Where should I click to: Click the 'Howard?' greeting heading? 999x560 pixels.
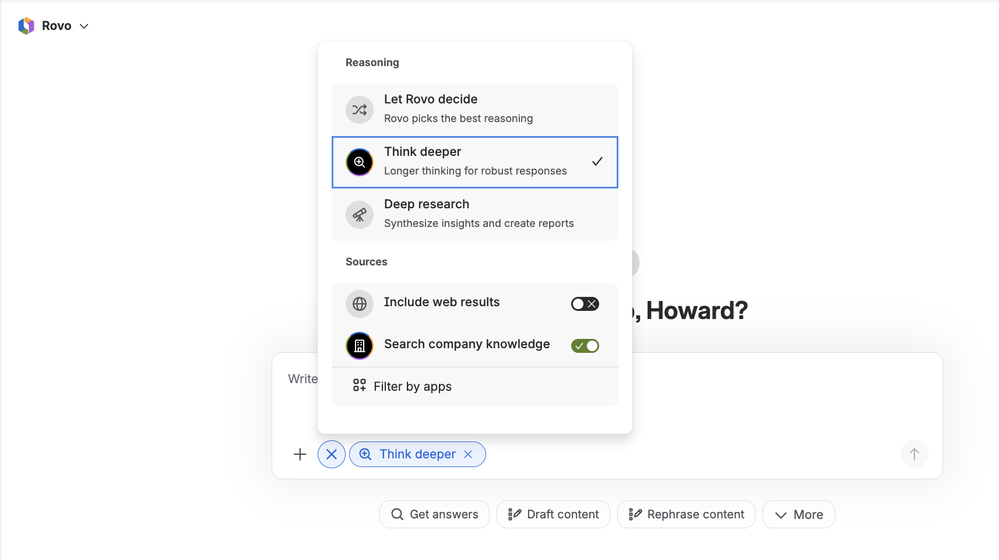click(x=696, y=311)
